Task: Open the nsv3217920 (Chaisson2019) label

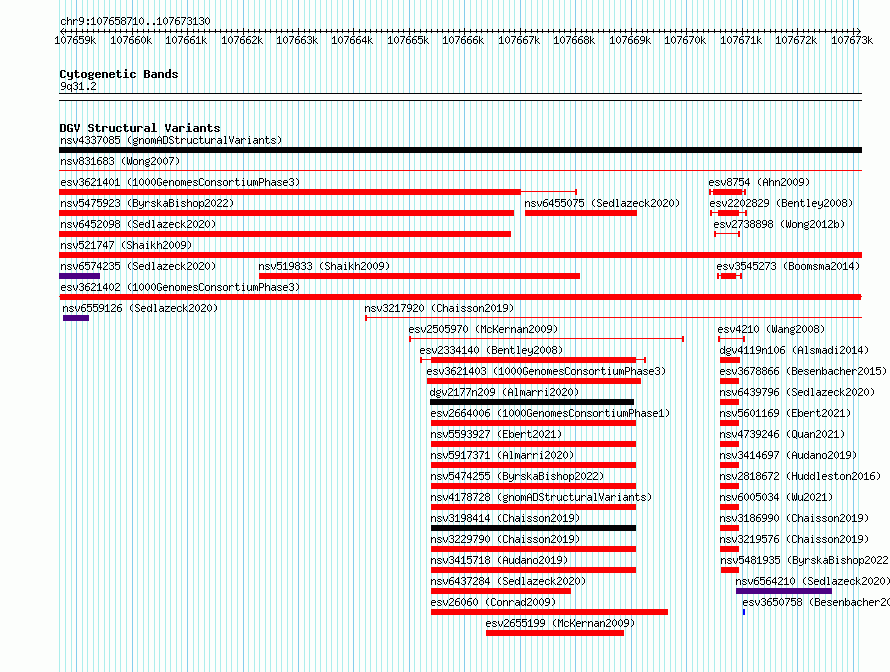Action: pos(439,308)
